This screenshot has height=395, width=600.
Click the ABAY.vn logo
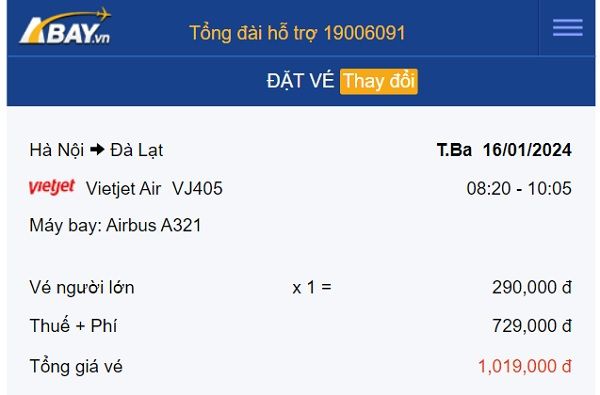[65, 26]
